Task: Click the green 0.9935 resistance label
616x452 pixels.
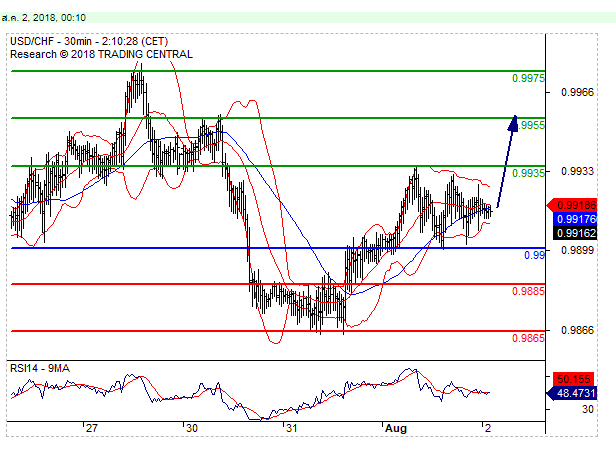Action: (x=528, y=173)
